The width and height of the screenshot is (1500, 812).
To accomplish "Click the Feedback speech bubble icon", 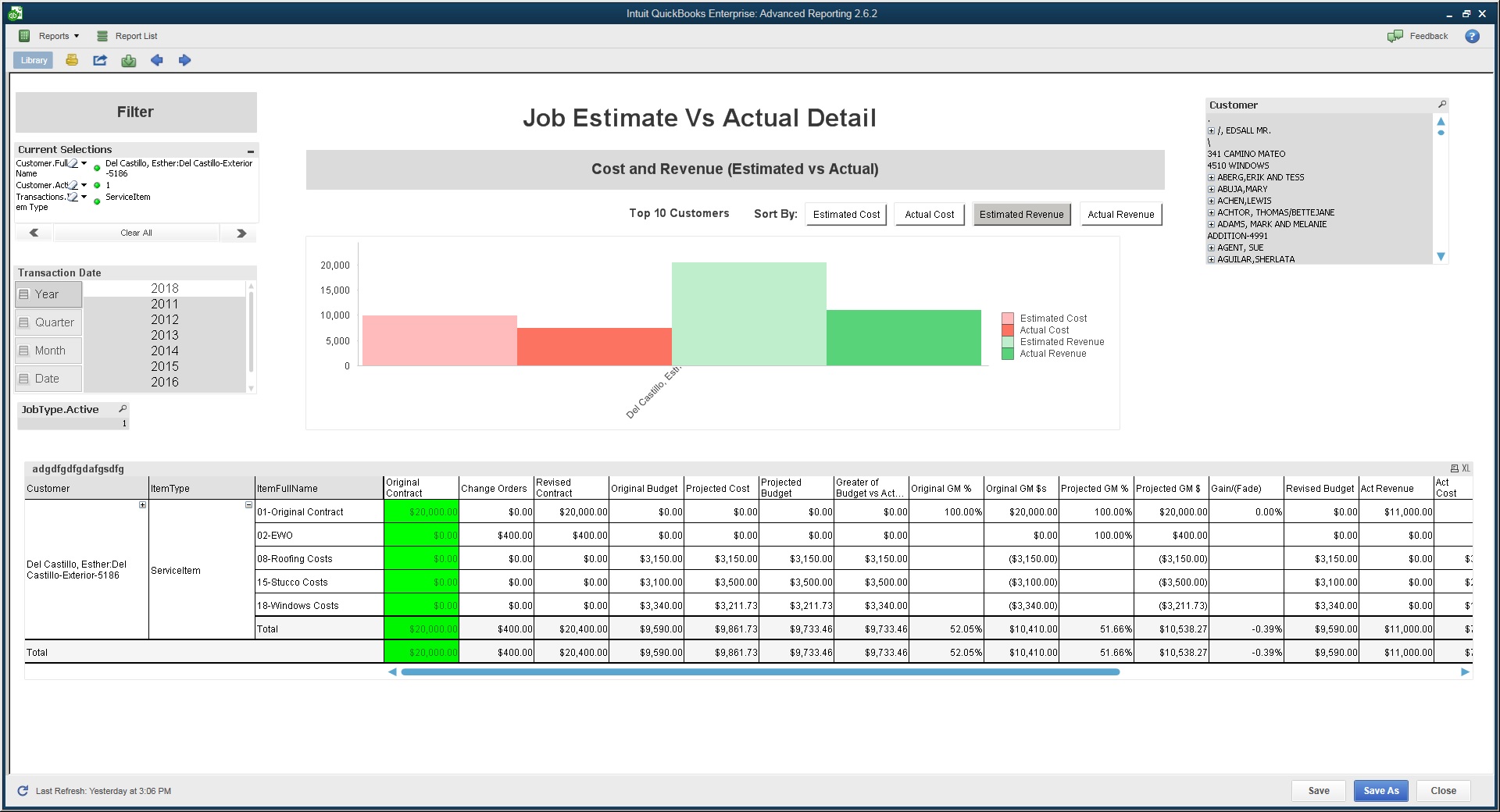I will point(1395,36).
